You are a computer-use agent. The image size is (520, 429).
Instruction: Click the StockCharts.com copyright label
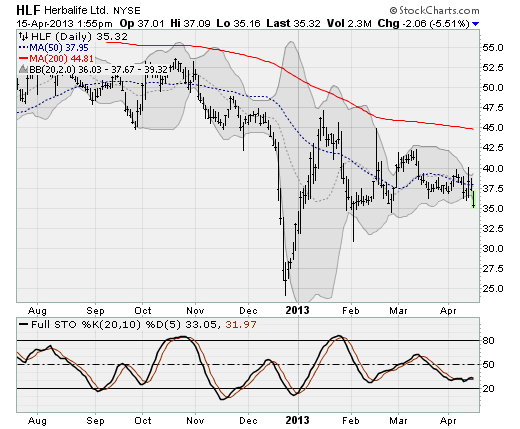[x=435, y=11]
